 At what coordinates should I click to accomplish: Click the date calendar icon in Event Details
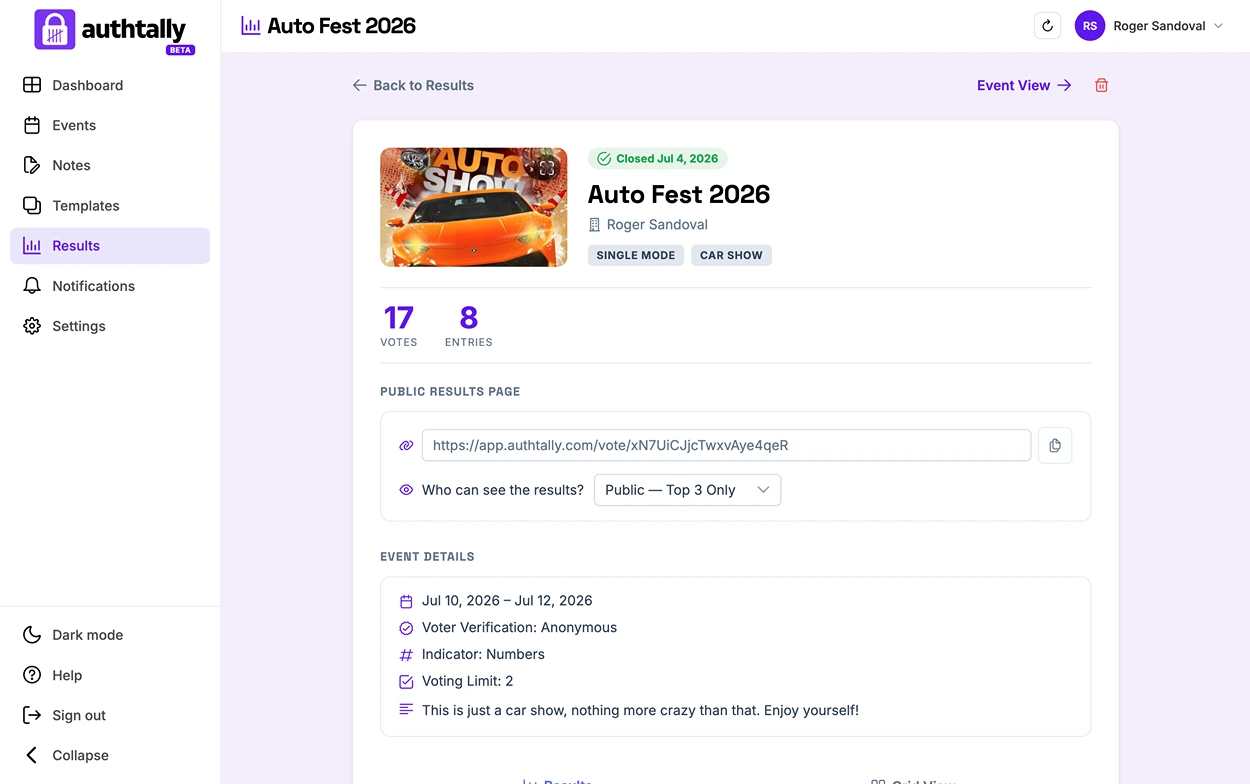[406, 601]
